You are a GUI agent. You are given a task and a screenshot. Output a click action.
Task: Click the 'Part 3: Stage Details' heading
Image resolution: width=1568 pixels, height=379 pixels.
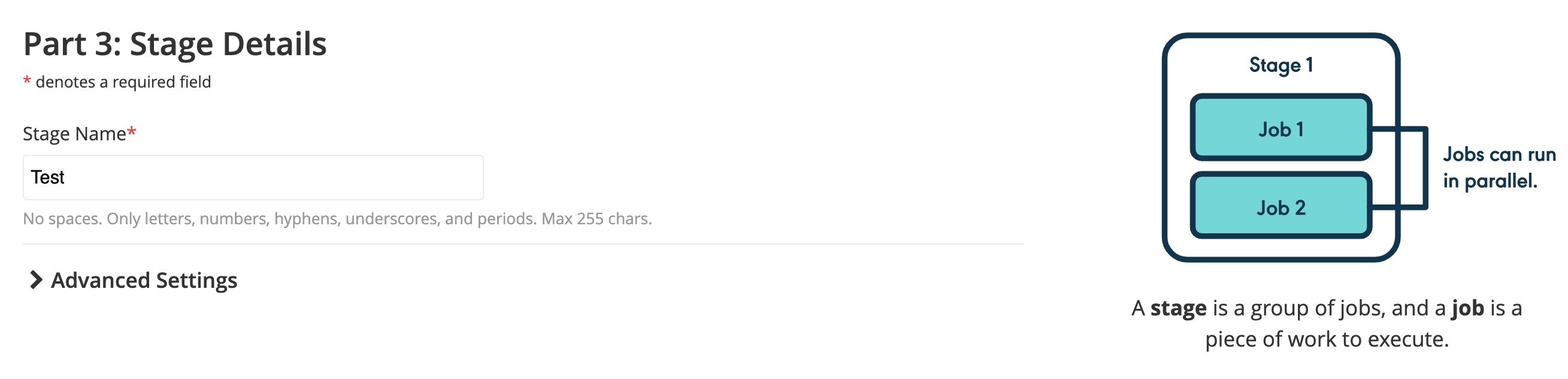tap(175, 44)
